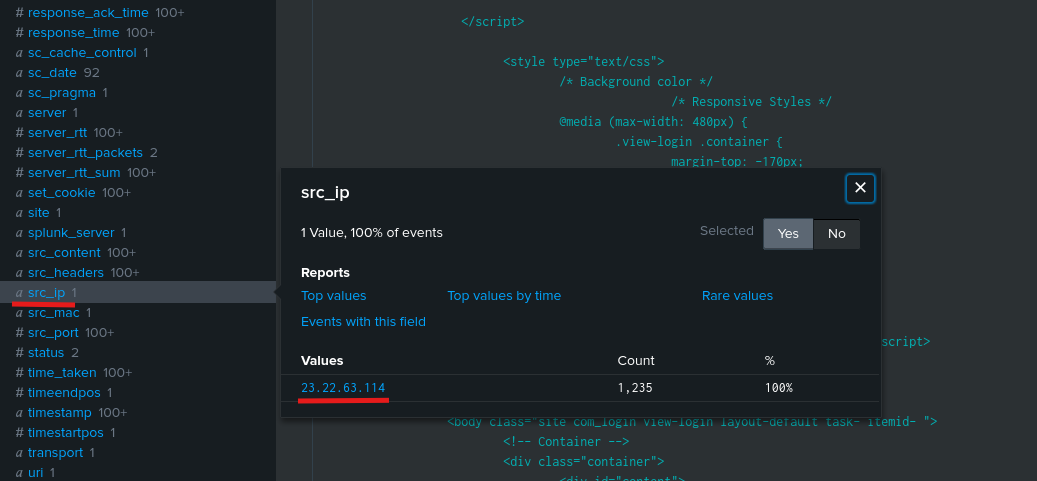Click the '<body class="site com_login' line
The image size is (1037, 481).
692,421
